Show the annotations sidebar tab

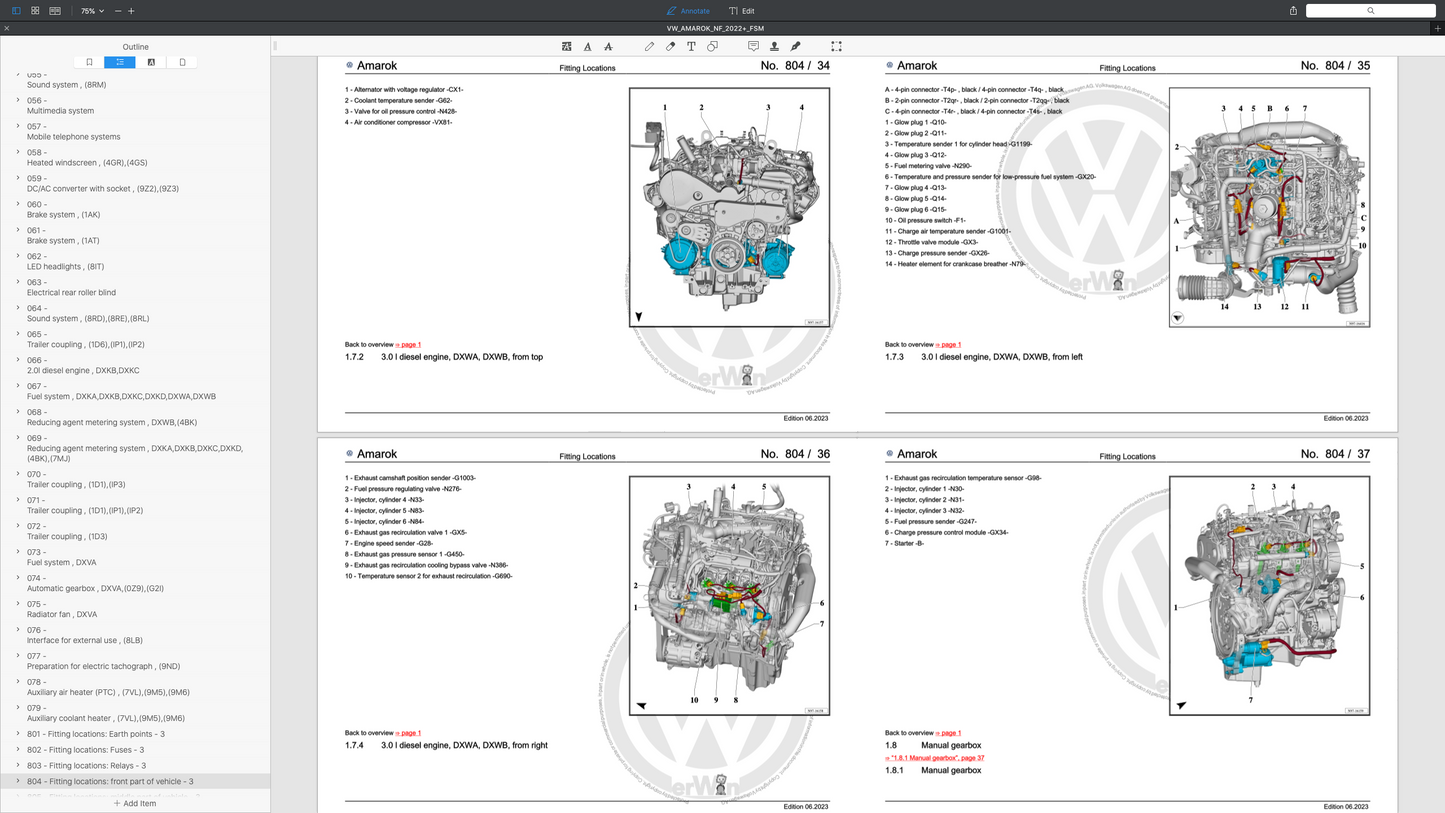point(151,62)
